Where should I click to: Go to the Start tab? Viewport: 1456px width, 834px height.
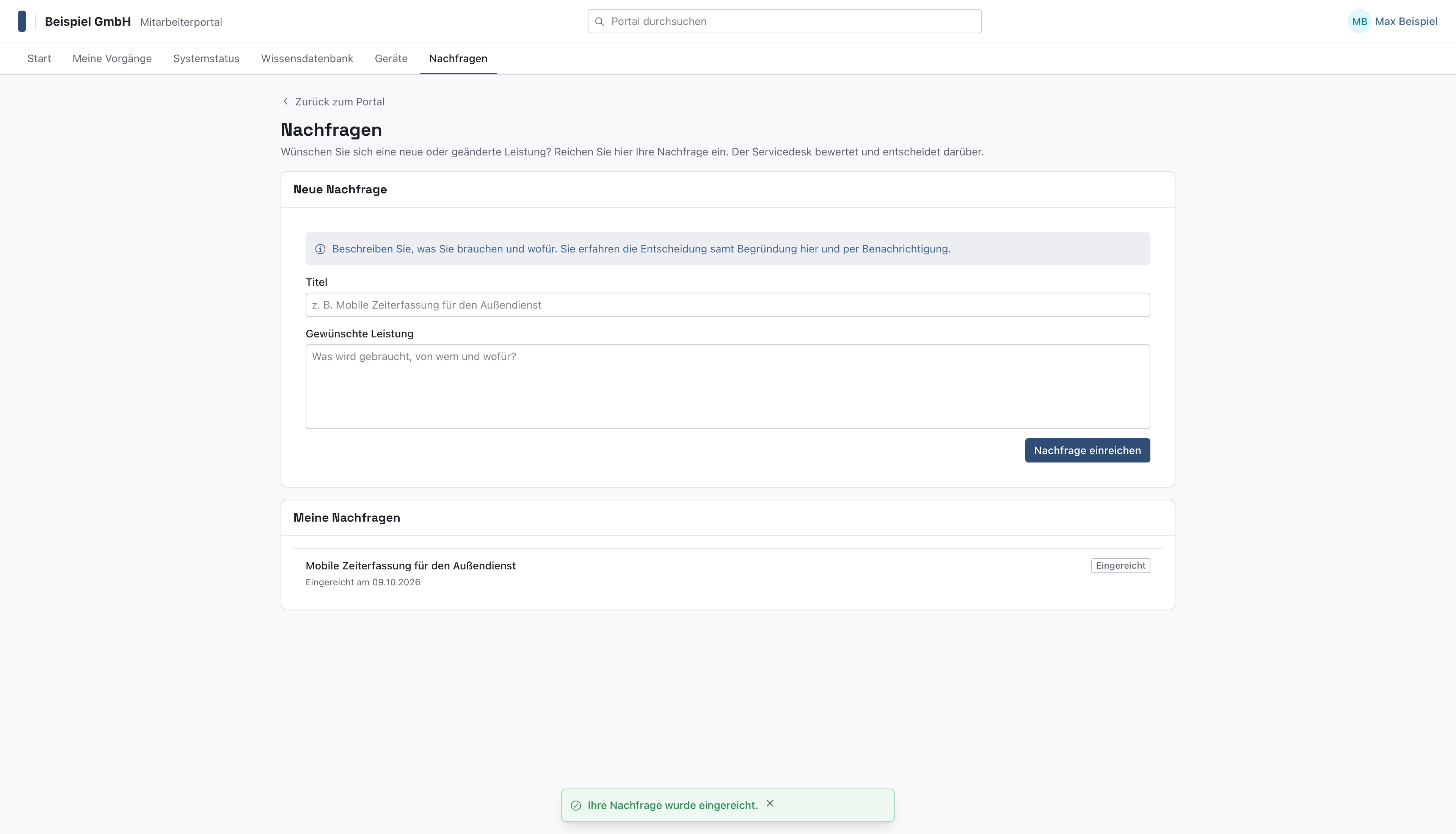39,58
